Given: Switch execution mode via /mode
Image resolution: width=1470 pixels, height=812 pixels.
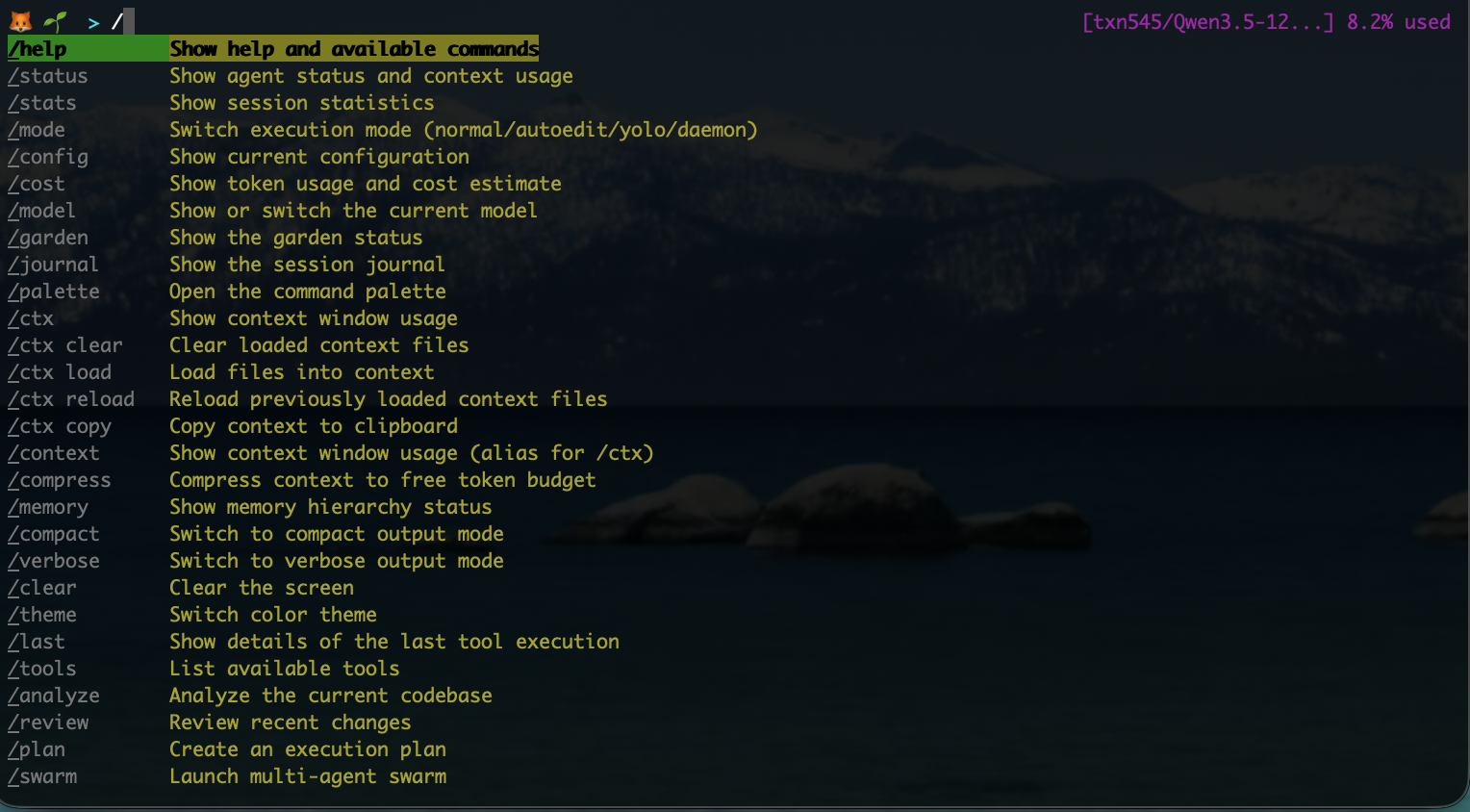Looking at the screenshot, I should click(x=37, y=130).
